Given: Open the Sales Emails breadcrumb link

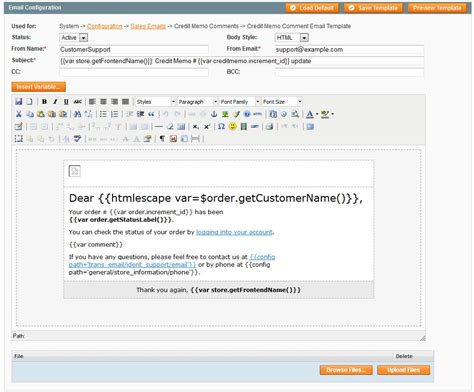Looking at the screenshot, I should point(148,26).
